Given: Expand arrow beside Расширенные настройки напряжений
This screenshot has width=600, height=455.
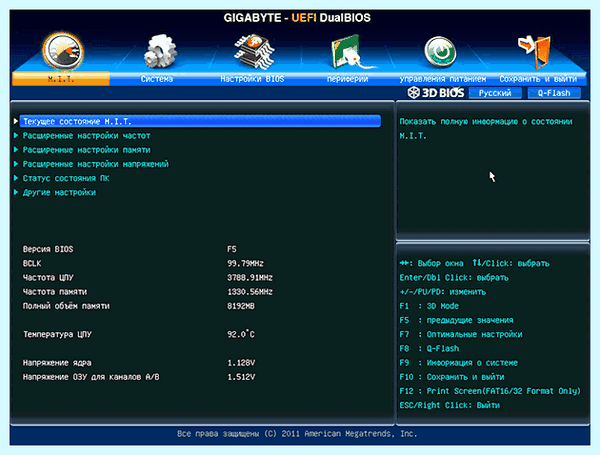Looking at the screenshot, I should click(16, 163).
